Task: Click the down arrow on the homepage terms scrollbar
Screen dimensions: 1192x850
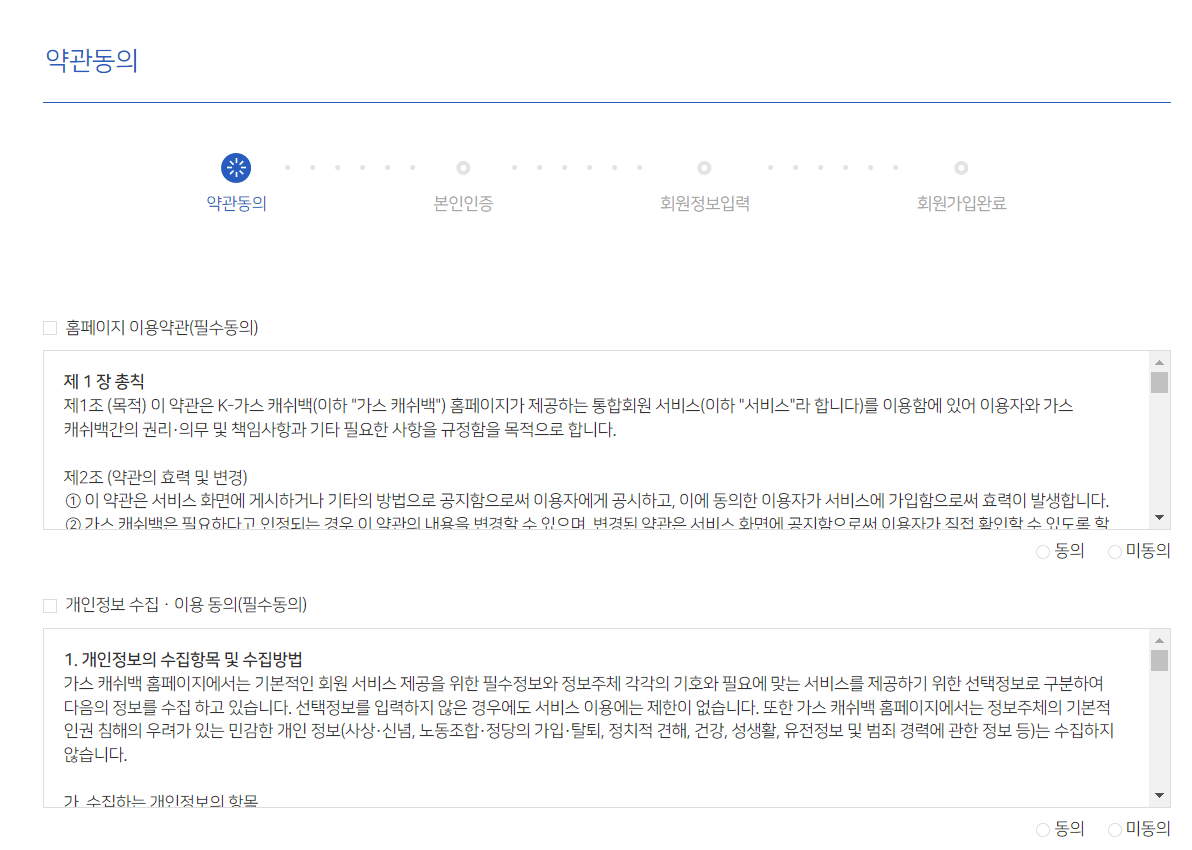Action: (1160, 518)
